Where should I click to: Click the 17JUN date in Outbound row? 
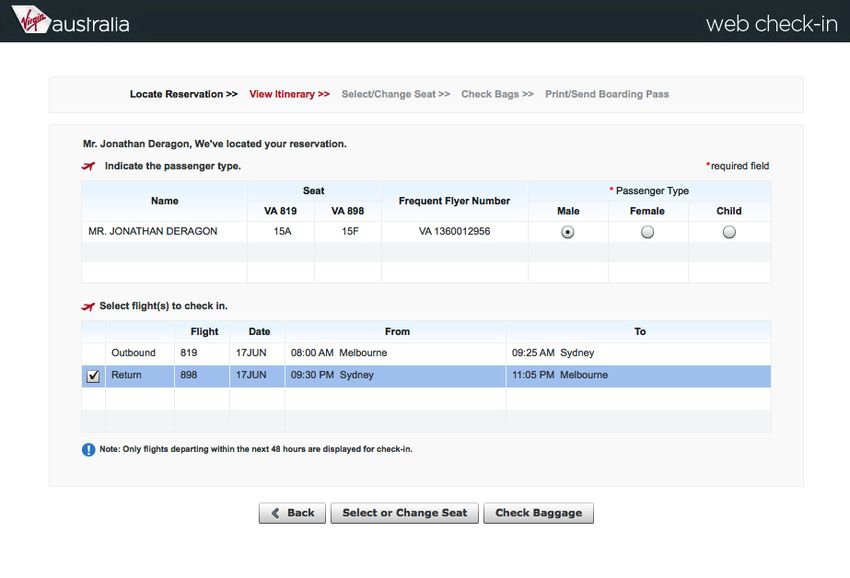click(x=251, y=353)
